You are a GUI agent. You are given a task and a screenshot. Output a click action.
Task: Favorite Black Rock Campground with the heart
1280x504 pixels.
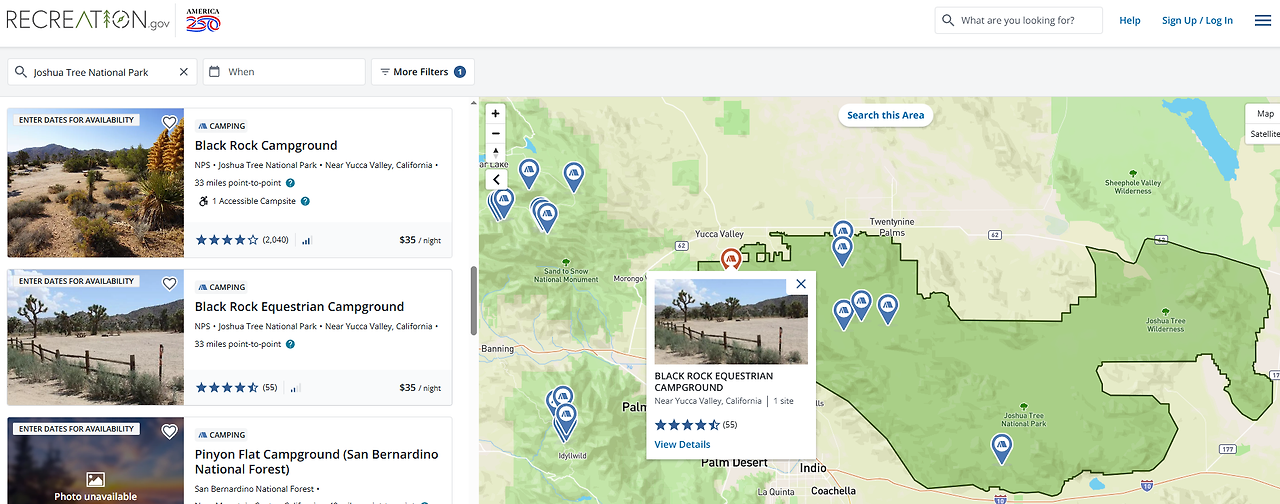click(x=169, y=122)
